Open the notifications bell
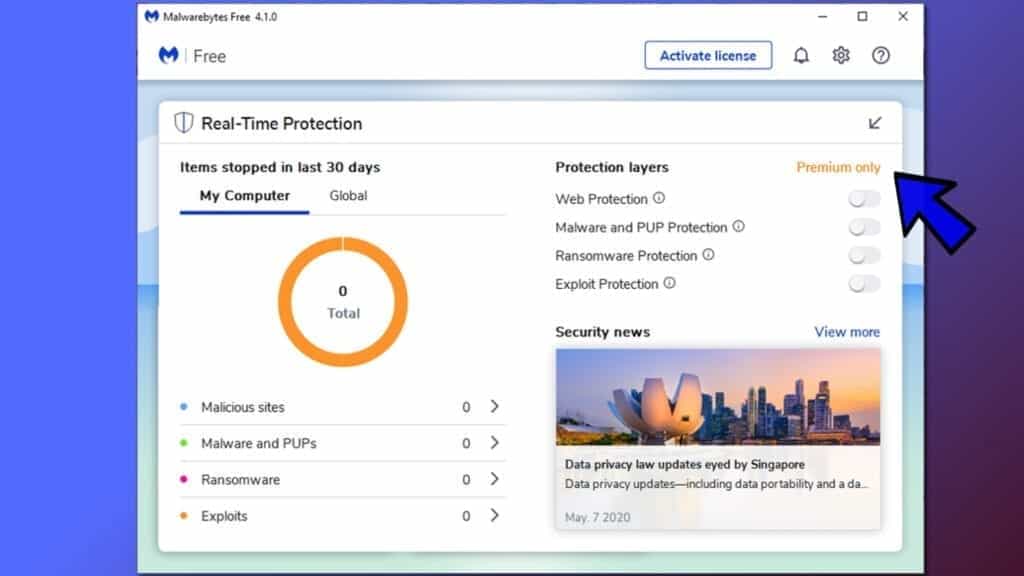The image size is (1024, 576). pos(801,56)
